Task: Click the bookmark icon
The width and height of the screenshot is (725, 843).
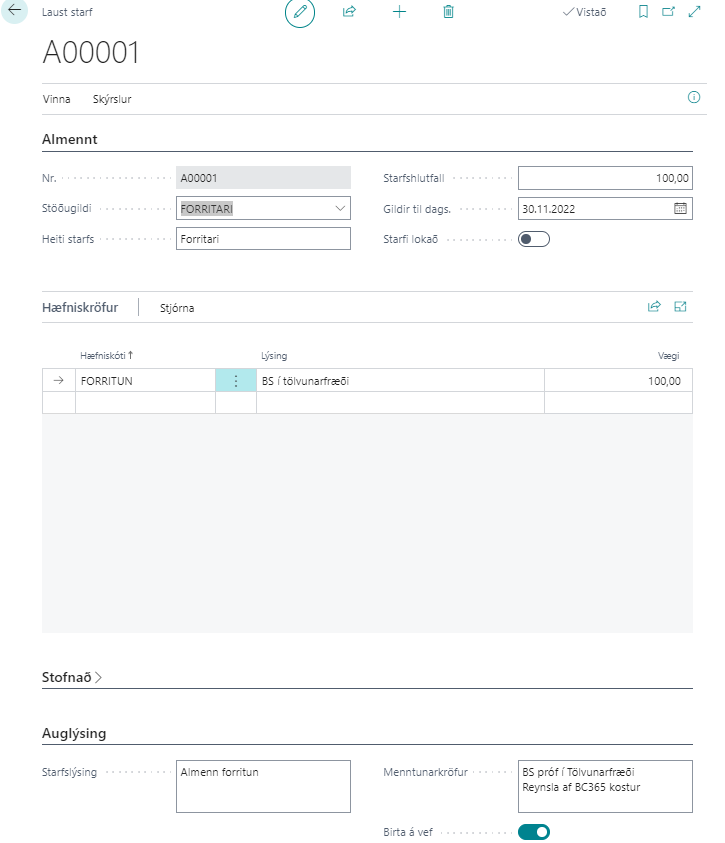Action: coord(643,12)
